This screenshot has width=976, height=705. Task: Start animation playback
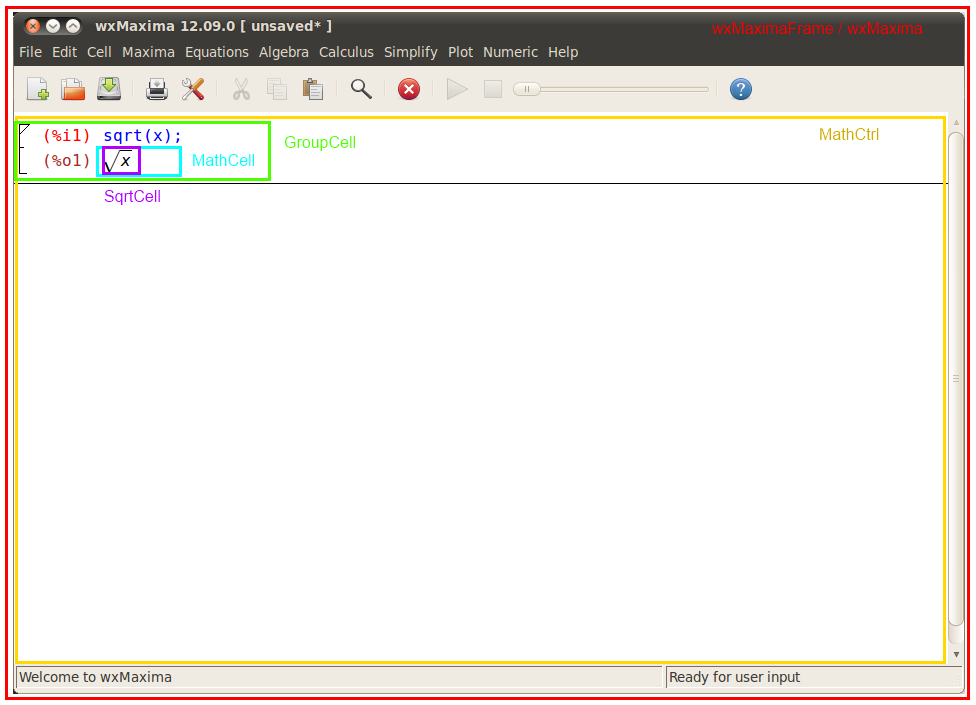point(456,89)
